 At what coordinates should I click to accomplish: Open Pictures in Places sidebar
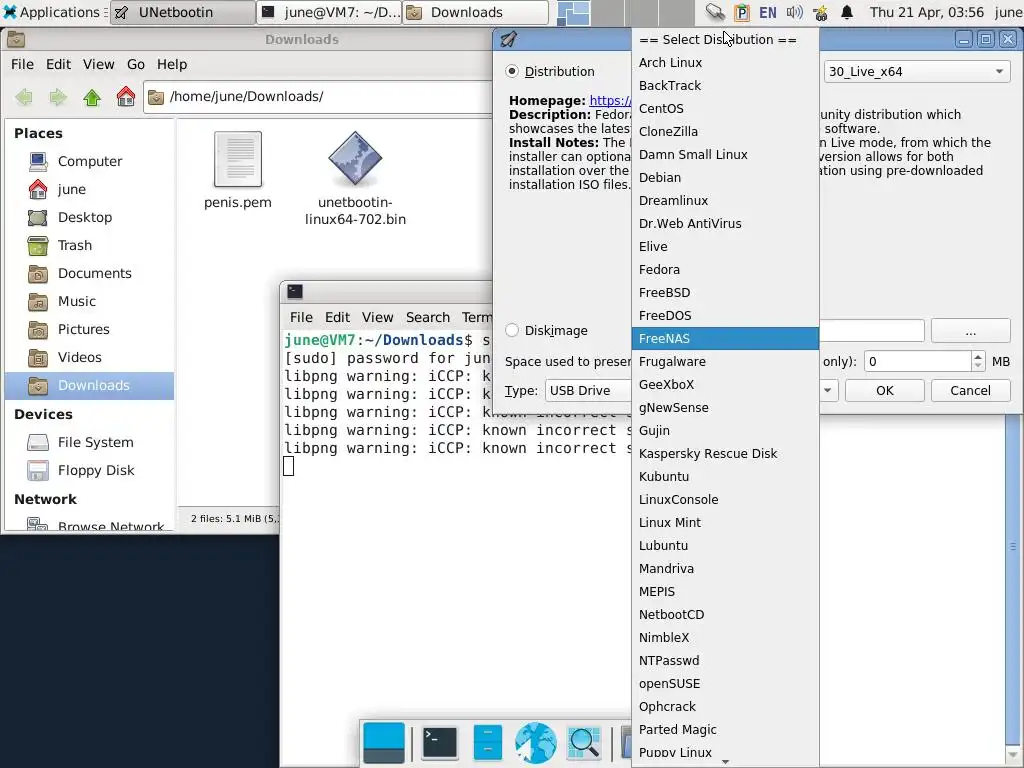point(89,330)
